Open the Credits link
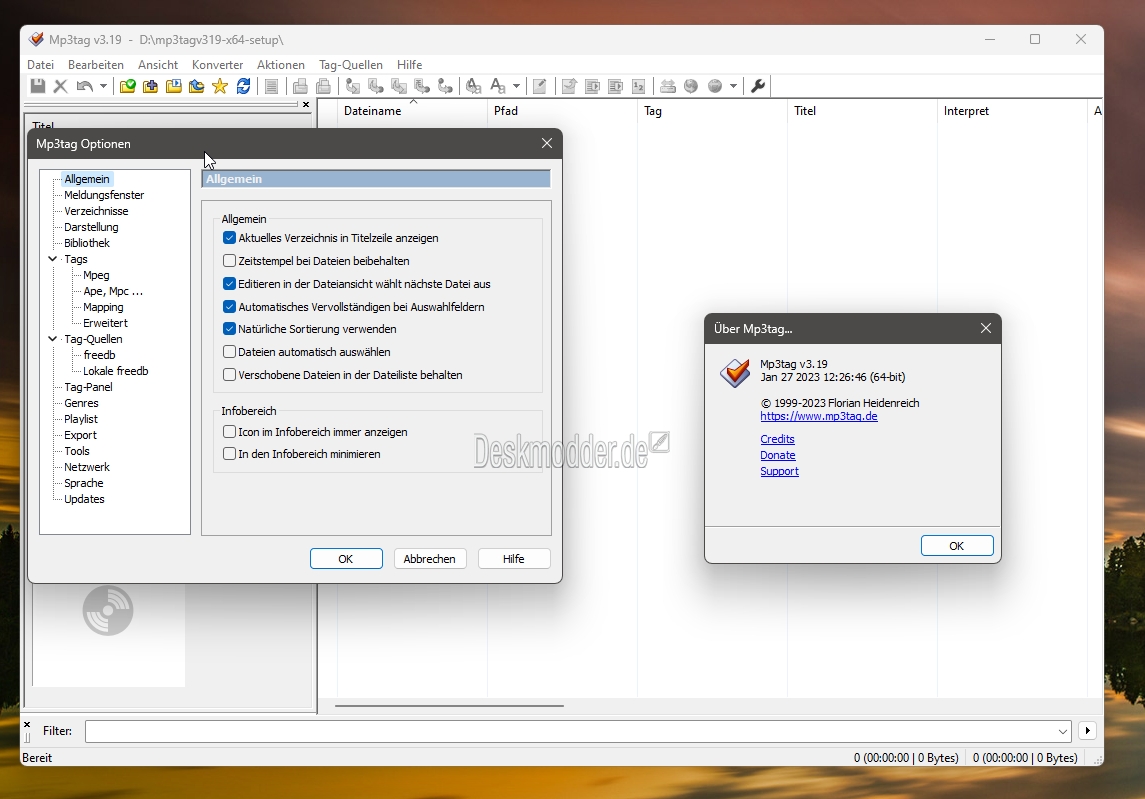The height and width of the screenshot is (799, 1145). [777, 439]
